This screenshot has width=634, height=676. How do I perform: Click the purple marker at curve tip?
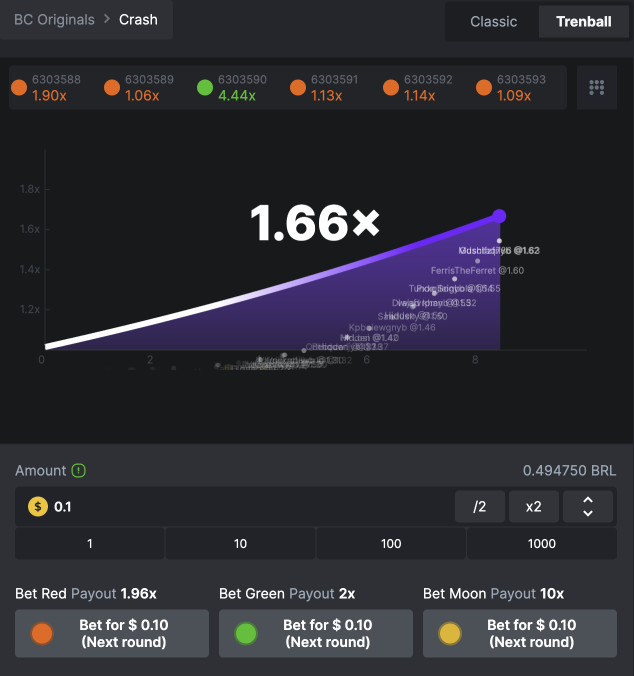(x=499, y=216)
